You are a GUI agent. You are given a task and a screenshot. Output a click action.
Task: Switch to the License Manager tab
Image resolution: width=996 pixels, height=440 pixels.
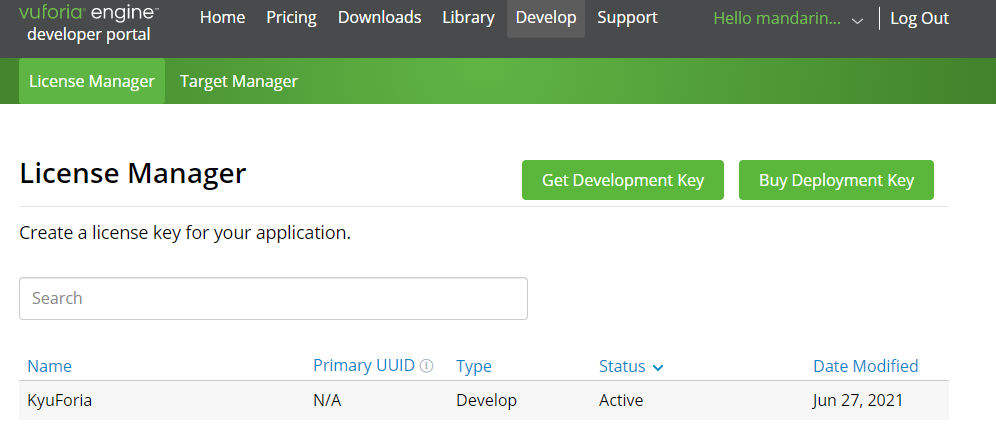coord(92,81)
